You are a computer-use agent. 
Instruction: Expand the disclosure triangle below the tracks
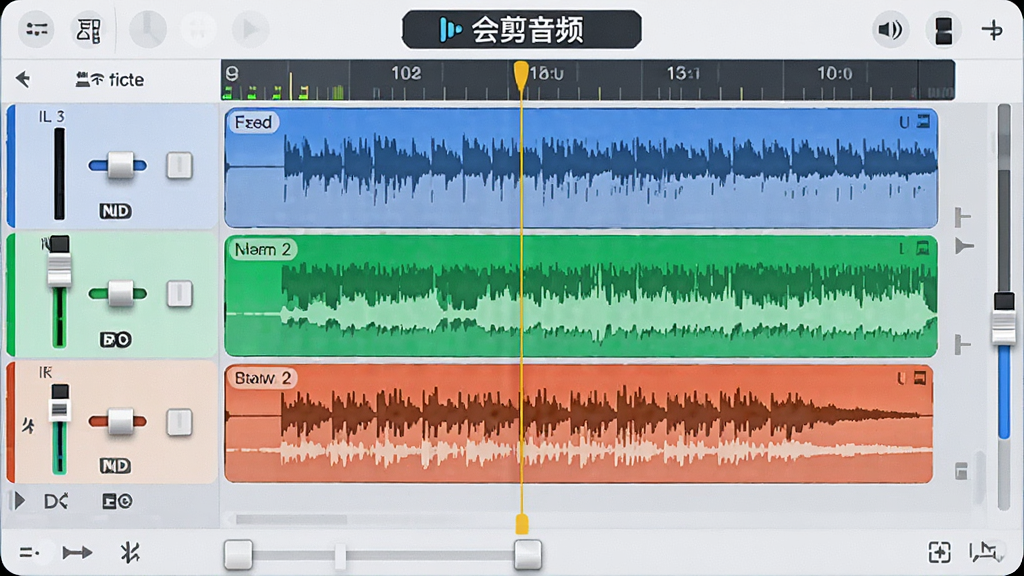pos(18,501)
